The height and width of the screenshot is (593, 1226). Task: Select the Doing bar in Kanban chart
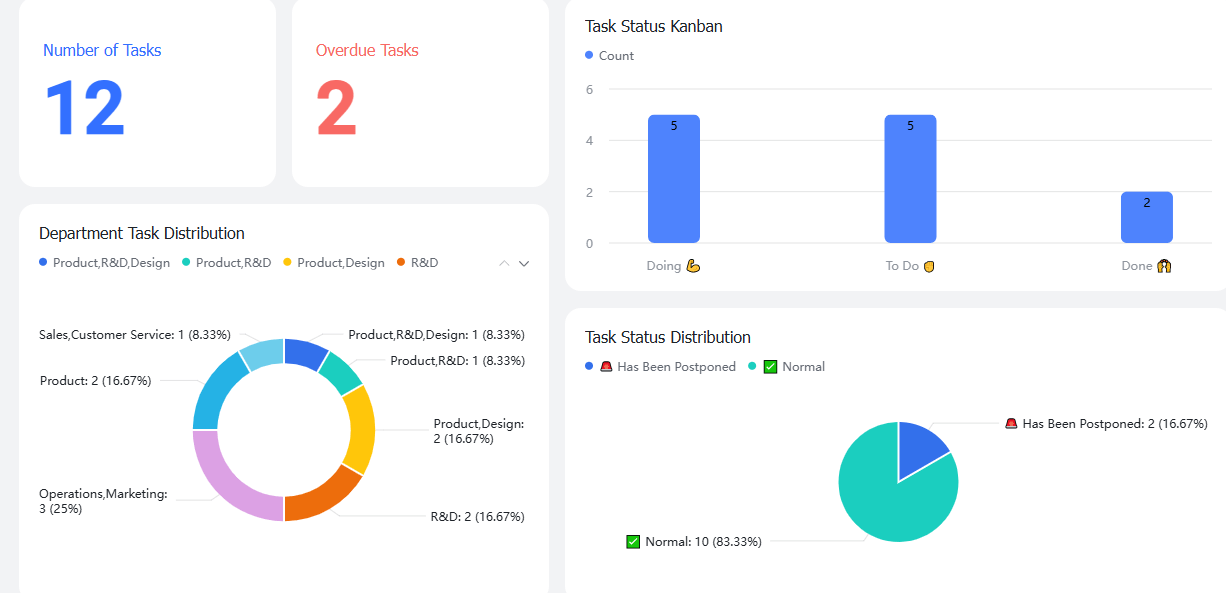(674, 179)
